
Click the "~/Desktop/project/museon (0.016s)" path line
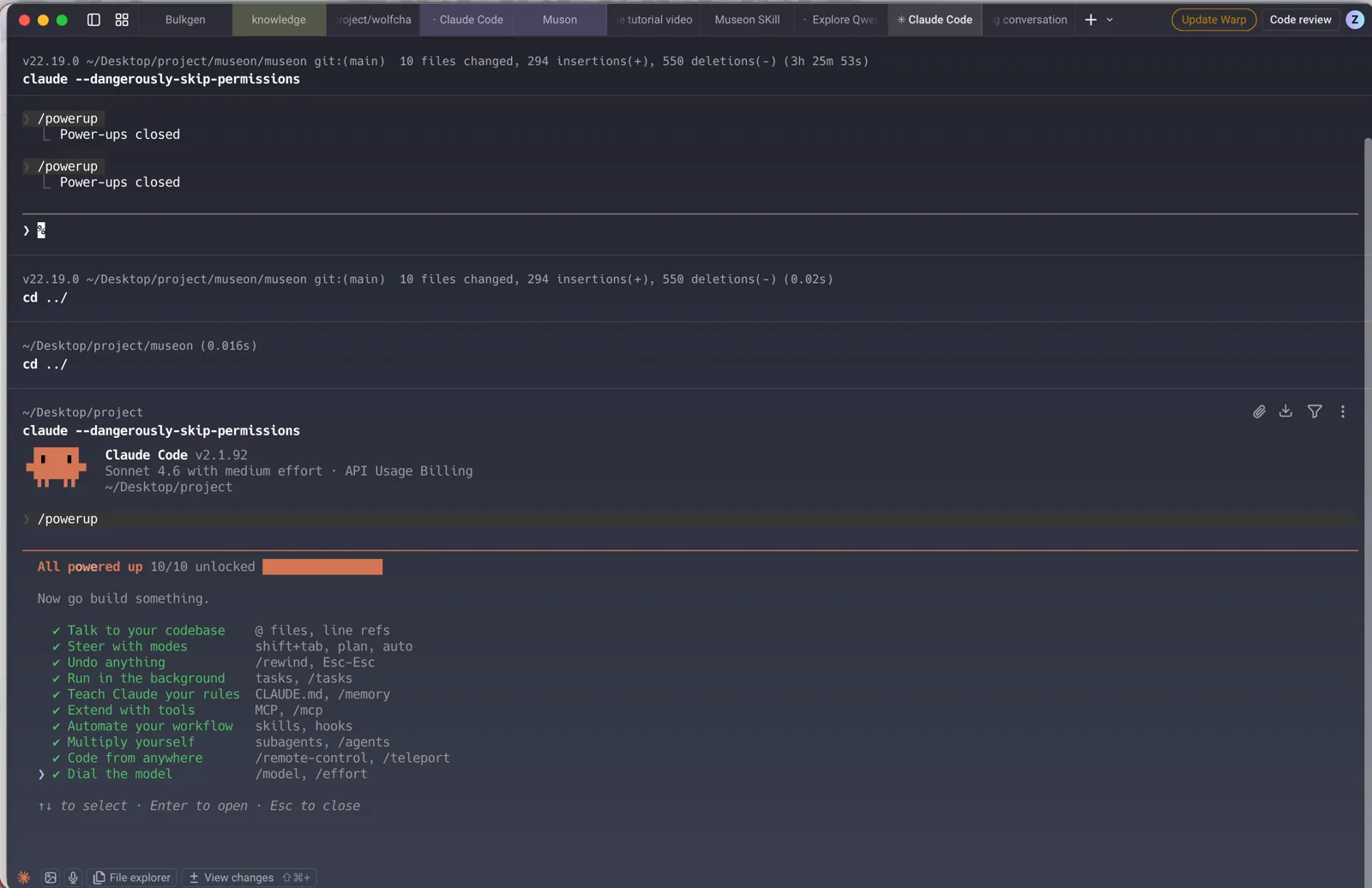click(x=140, y=346)
